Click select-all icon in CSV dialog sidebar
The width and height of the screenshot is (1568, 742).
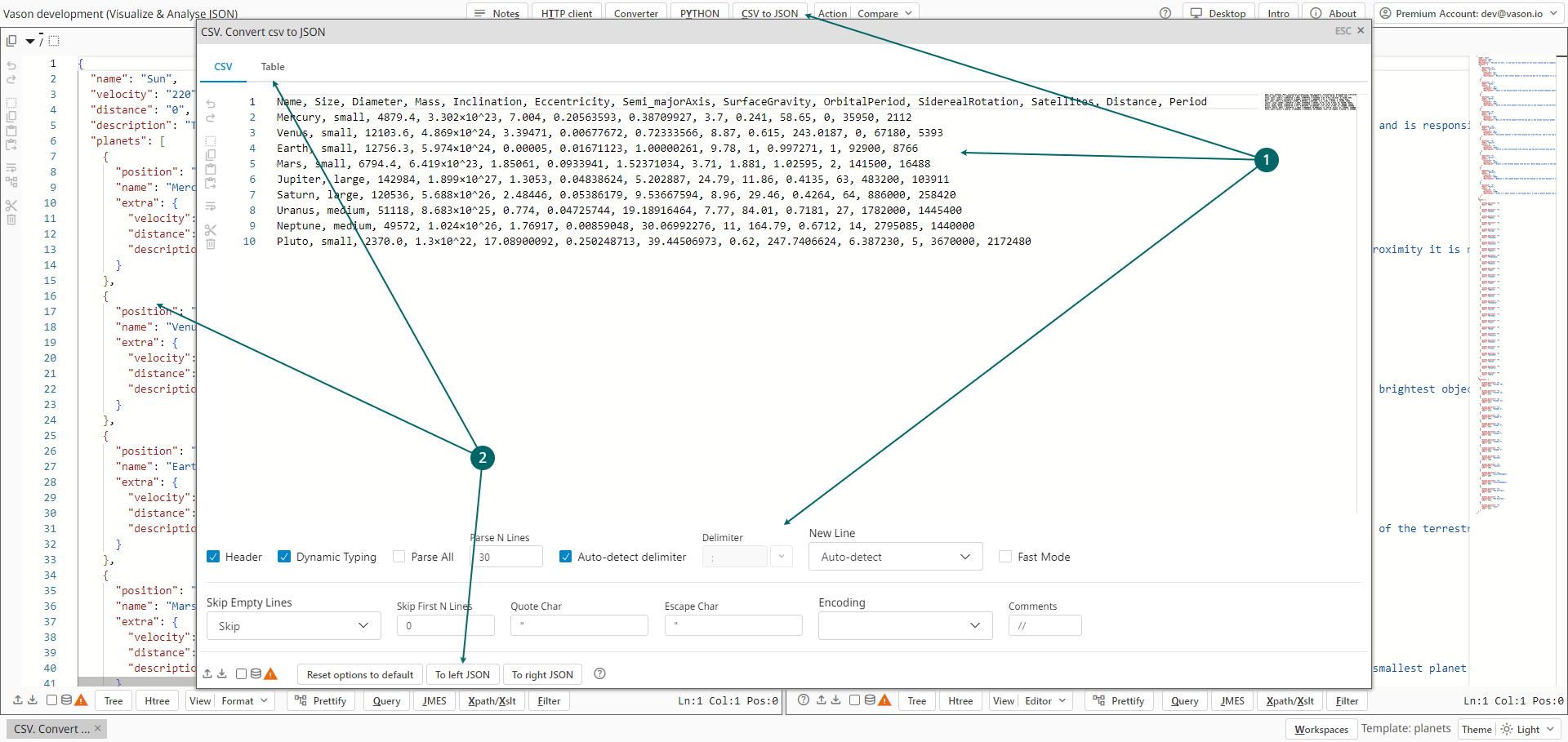coord(211,140)
